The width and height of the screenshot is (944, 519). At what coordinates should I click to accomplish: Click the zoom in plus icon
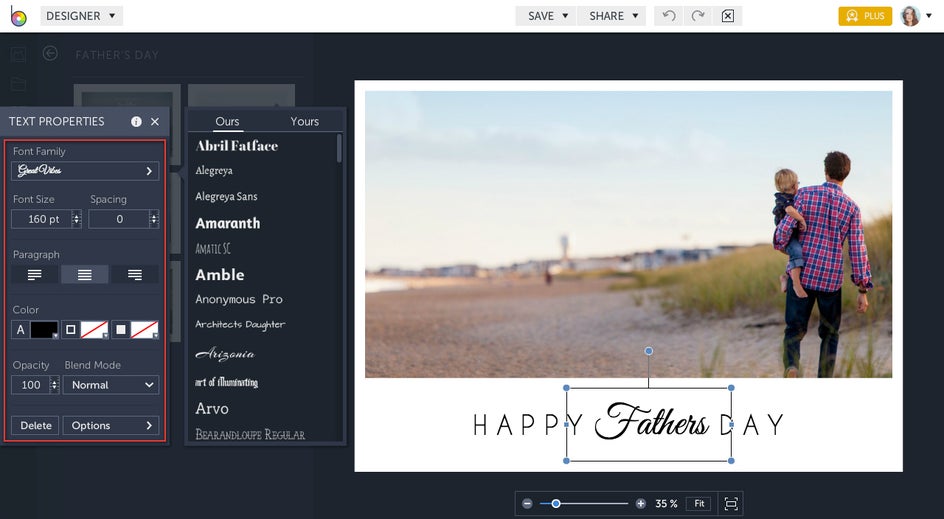coord(641,503)
